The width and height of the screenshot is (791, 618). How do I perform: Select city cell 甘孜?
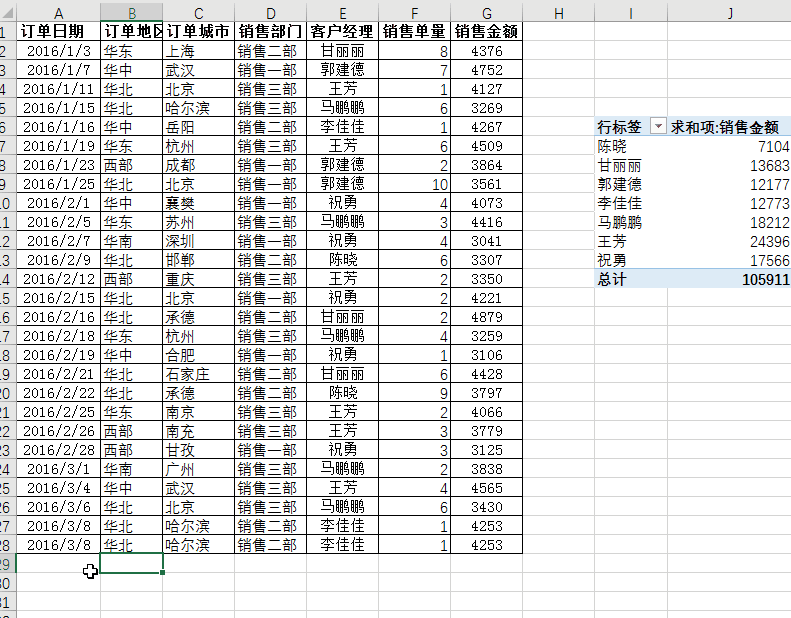tap(199, 450)
